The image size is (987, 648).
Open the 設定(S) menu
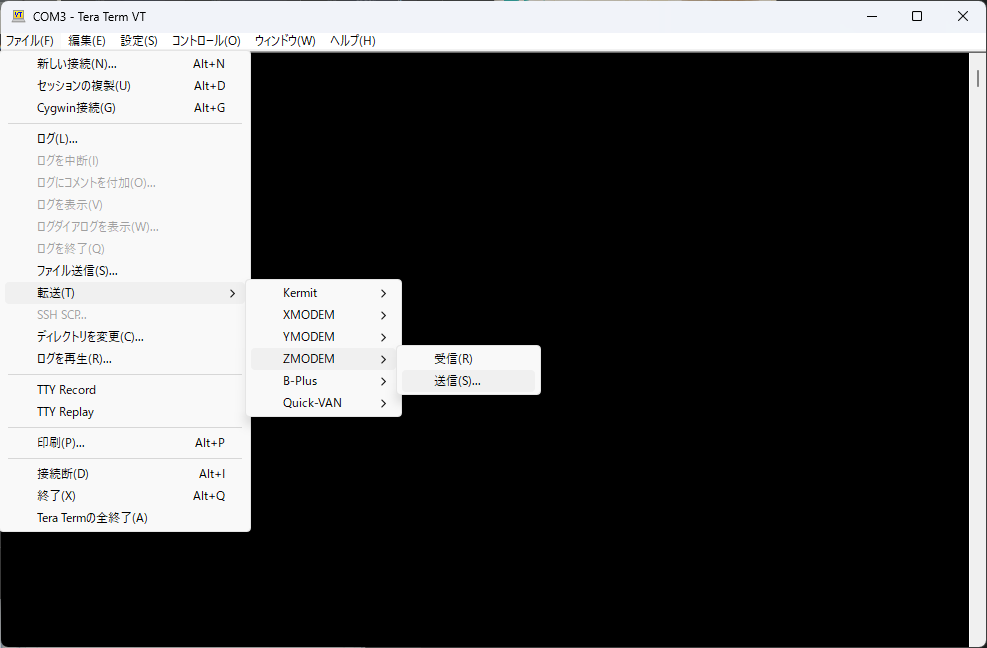tap(139, 41)
